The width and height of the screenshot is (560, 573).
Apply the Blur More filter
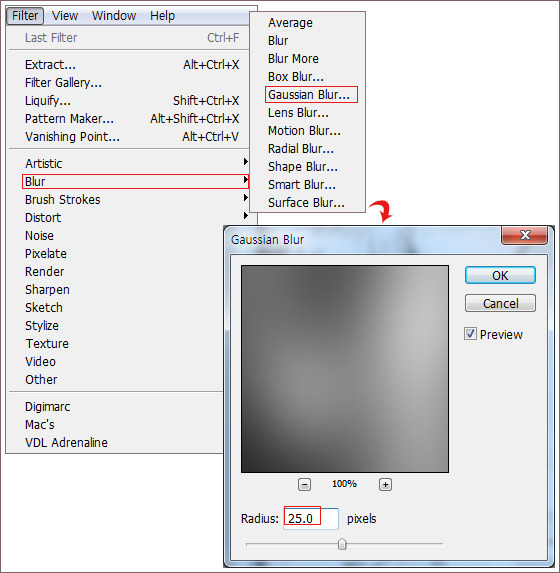click(x=293, y=58)
